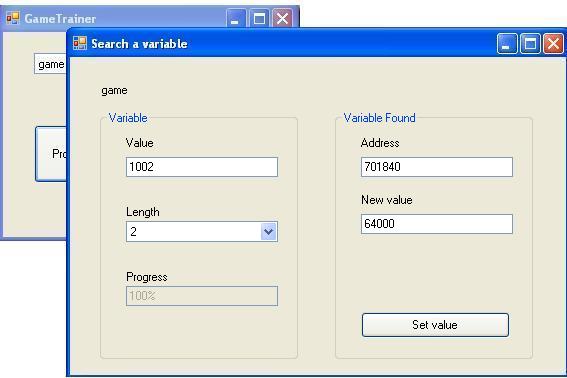Screen dimensions: 567x378
Task: Click the Progress field showing 100%
Action: pos(202,296)
